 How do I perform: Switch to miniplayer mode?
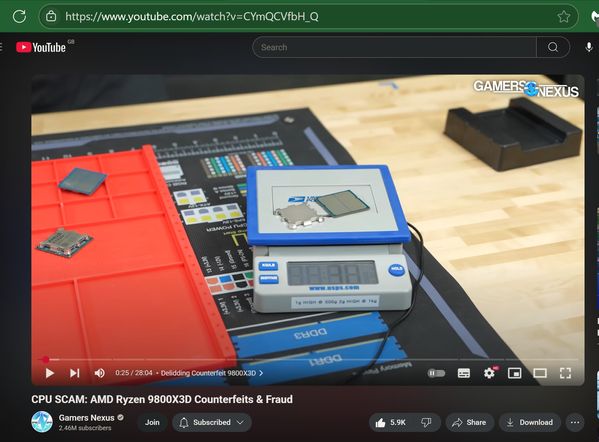point(515,373)
